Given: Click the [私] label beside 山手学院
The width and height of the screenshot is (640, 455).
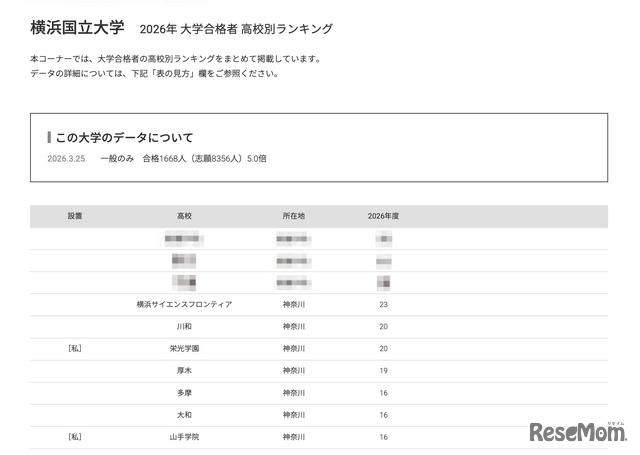Looking at the screenshot, I should pos(75,437).
